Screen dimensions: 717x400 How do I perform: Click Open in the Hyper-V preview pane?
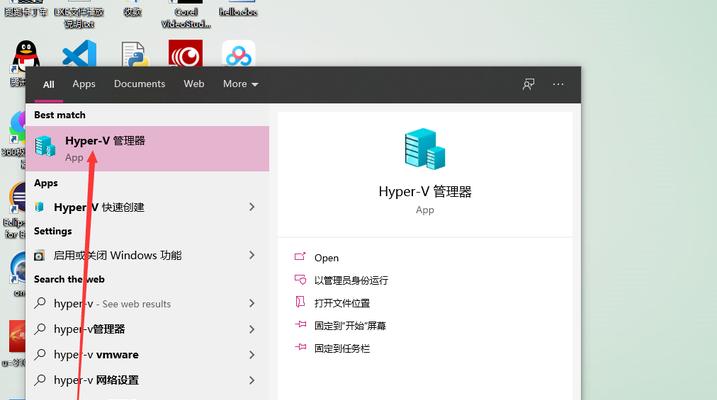tap(326, 258)
